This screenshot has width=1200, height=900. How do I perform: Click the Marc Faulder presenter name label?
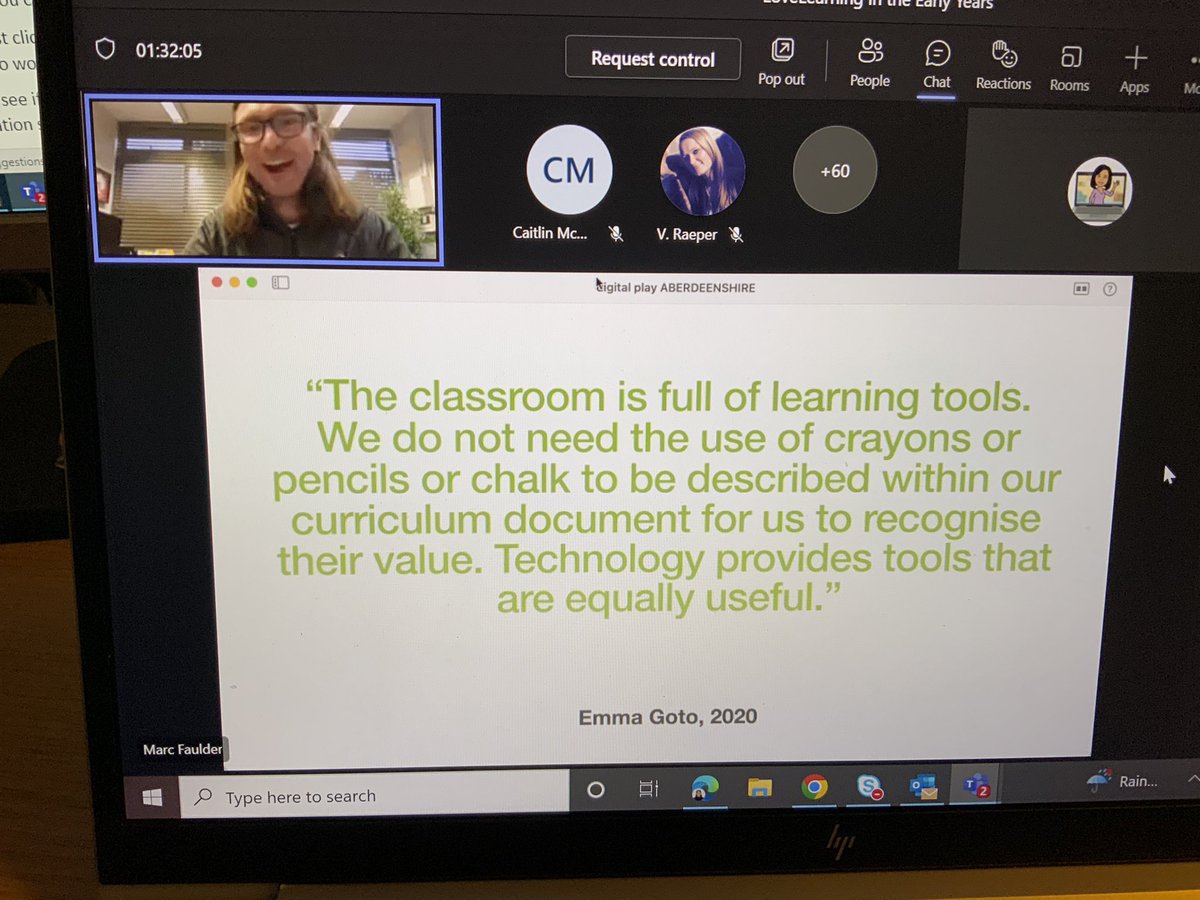183,750
